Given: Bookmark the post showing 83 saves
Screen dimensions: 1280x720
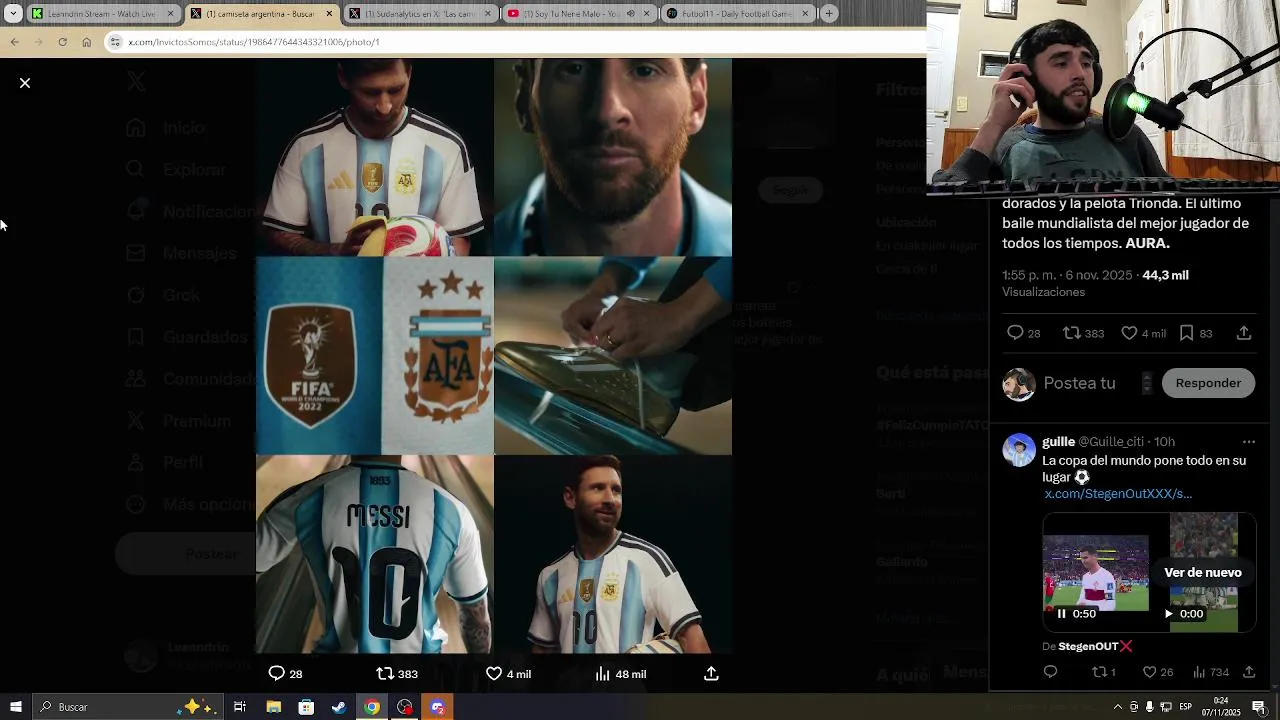Looking at the screenshot, I should tap(1186, 333).
